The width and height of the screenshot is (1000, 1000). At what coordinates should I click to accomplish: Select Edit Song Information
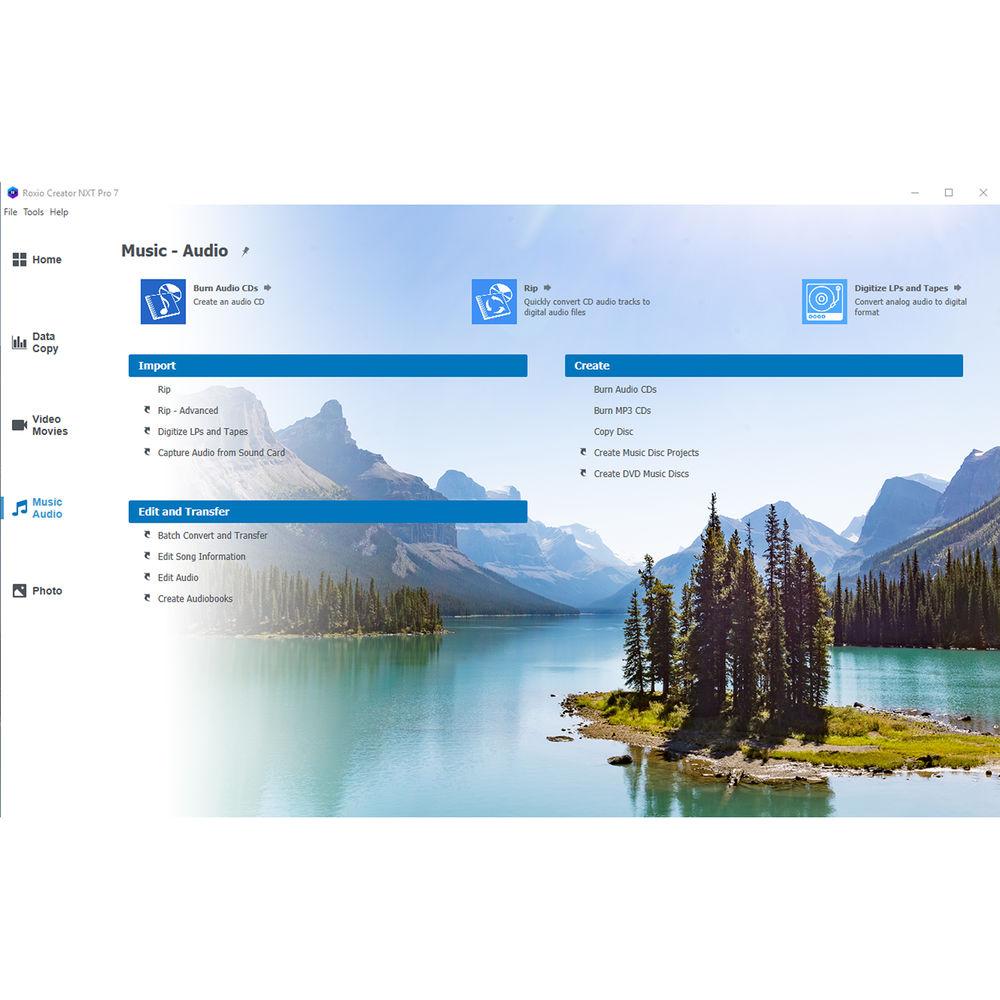tap(201, 557)
